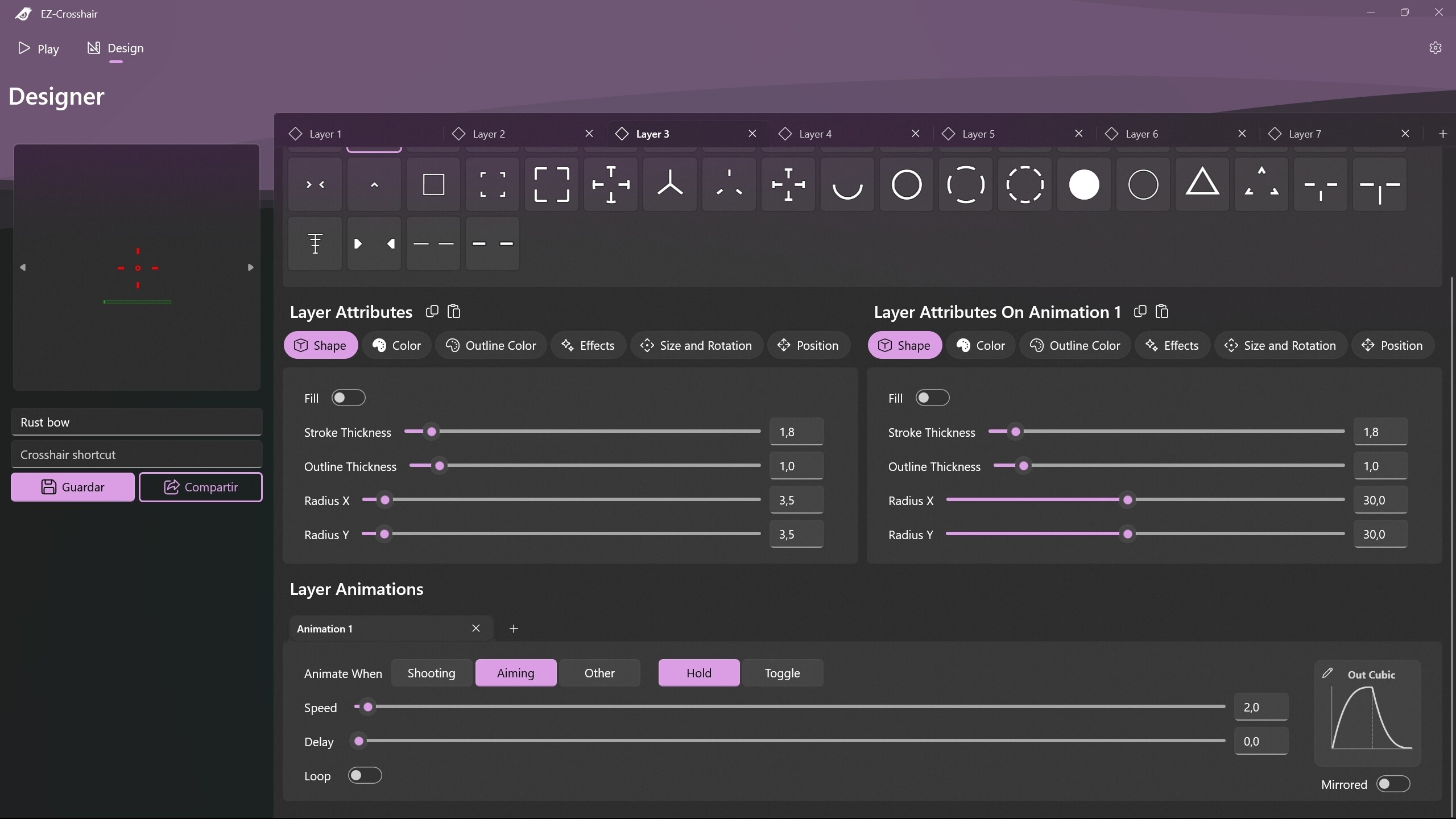Enable the Loop toggle for Animation 1
This screenshot has height=819, width=1456.
(x=365, y=775)
